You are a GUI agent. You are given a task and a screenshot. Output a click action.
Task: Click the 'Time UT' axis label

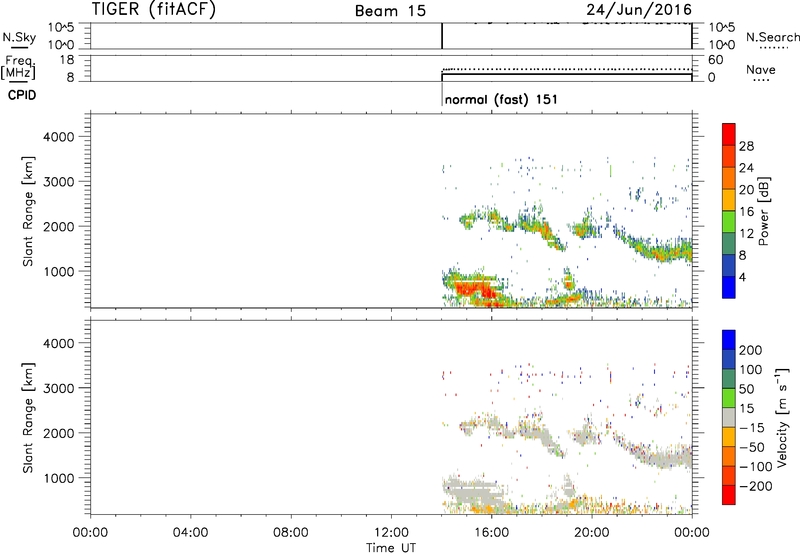click(391, 548)
